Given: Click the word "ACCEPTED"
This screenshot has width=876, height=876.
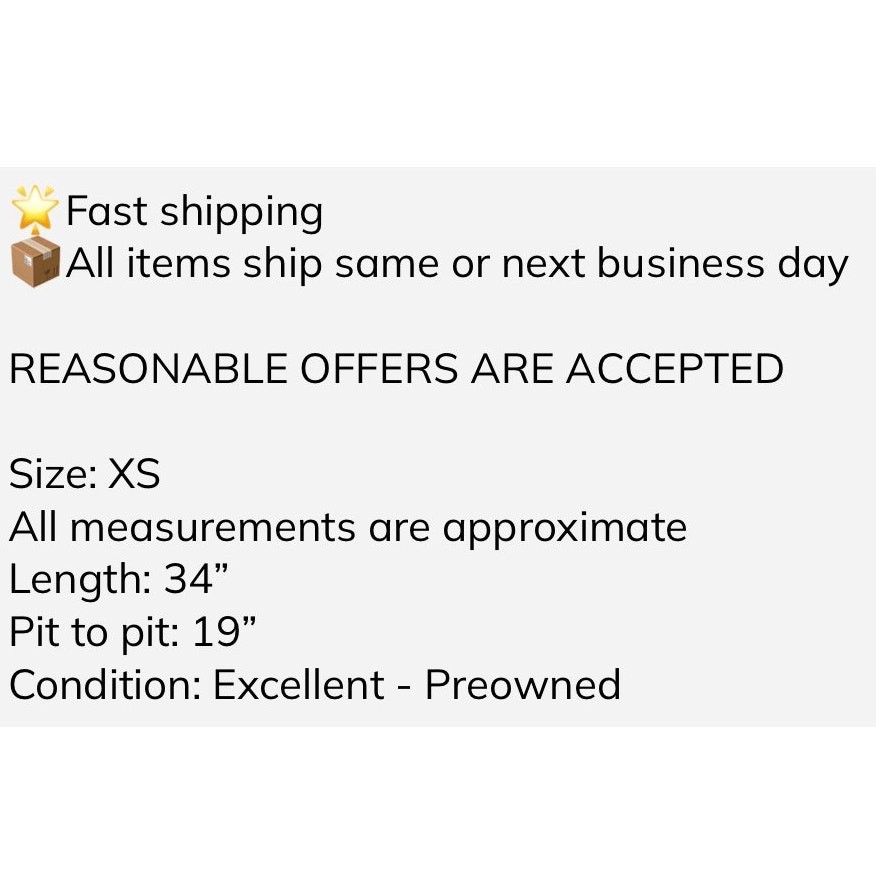Looking at the screenshot, I should click(675, 369).
